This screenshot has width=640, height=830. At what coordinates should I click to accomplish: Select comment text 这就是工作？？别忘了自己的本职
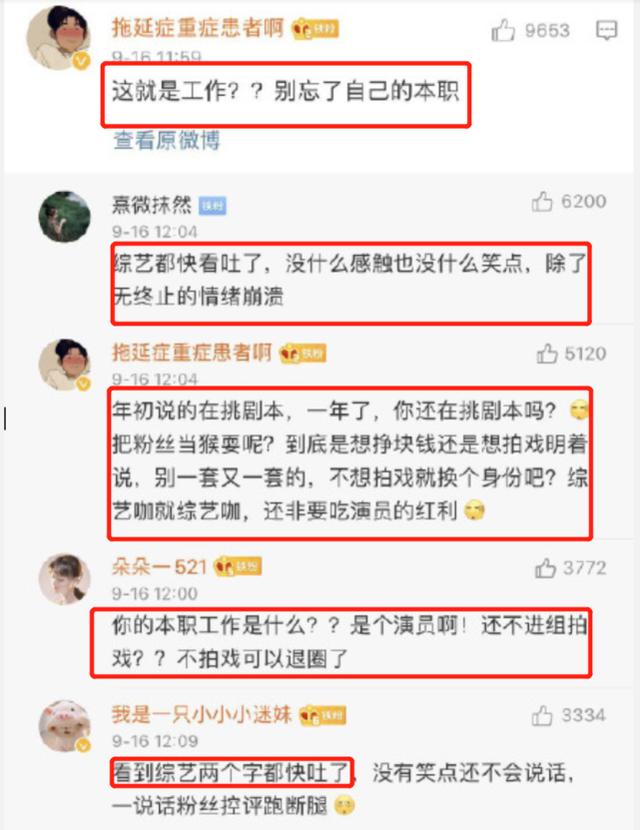285,91
